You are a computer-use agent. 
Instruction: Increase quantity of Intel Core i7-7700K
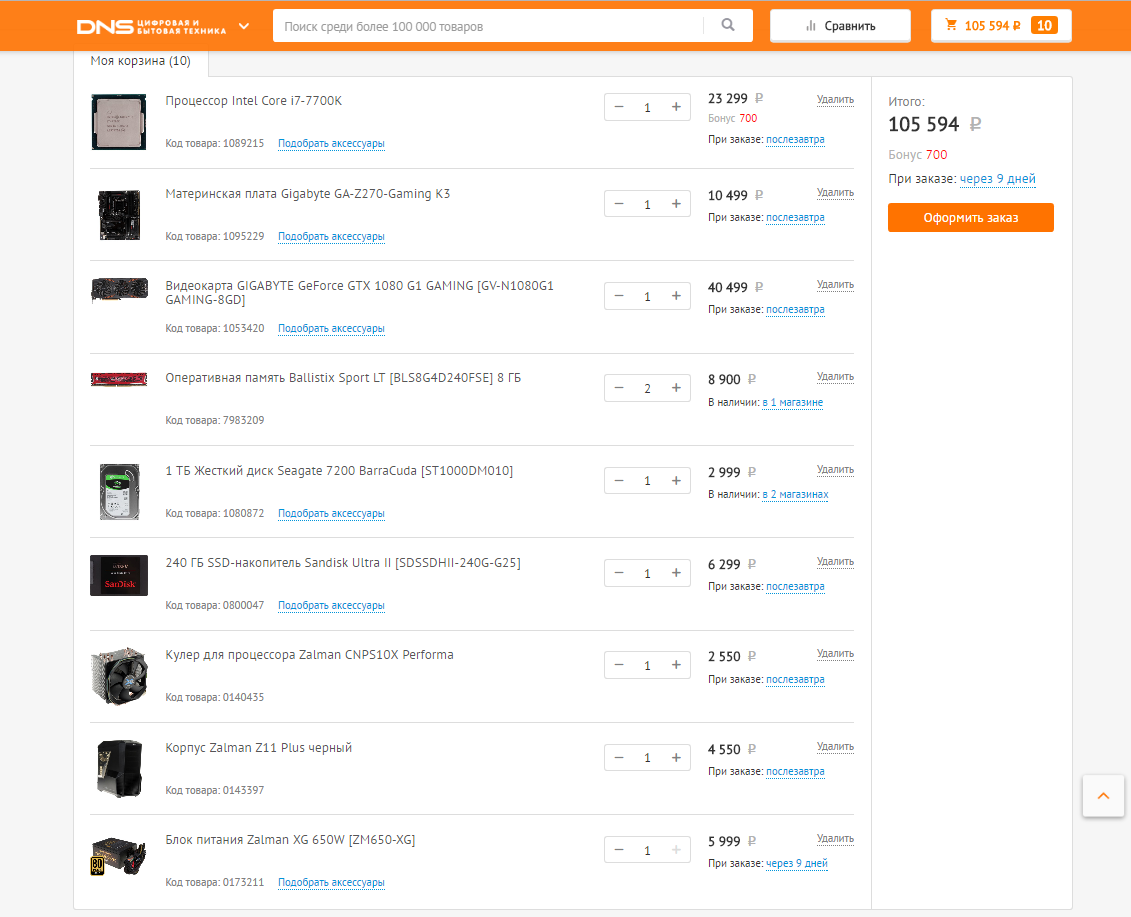676,107
